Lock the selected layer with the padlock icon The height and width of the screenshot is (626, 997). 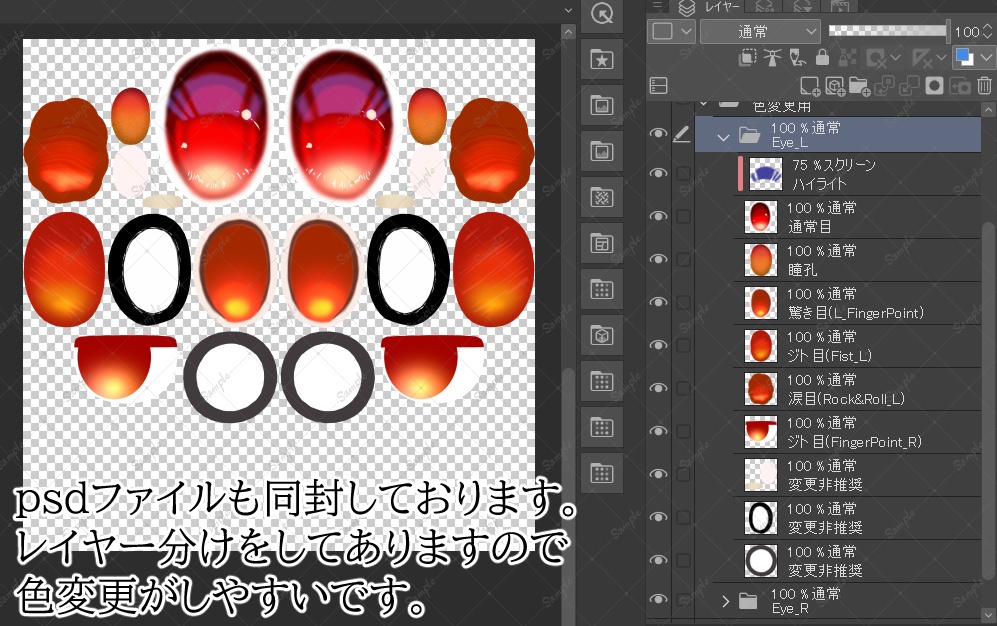(x=822, y=57)
